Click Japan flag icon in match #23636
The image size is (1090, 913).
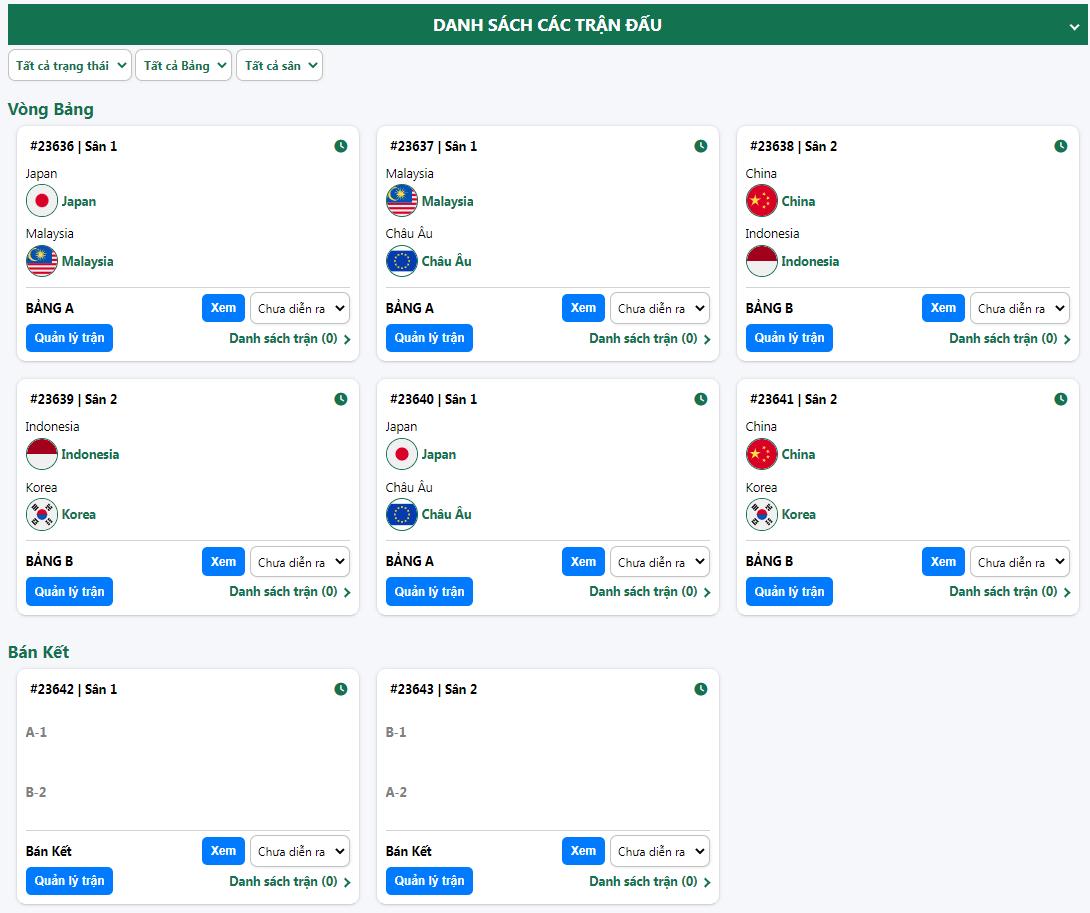click(x=42, y=201)
